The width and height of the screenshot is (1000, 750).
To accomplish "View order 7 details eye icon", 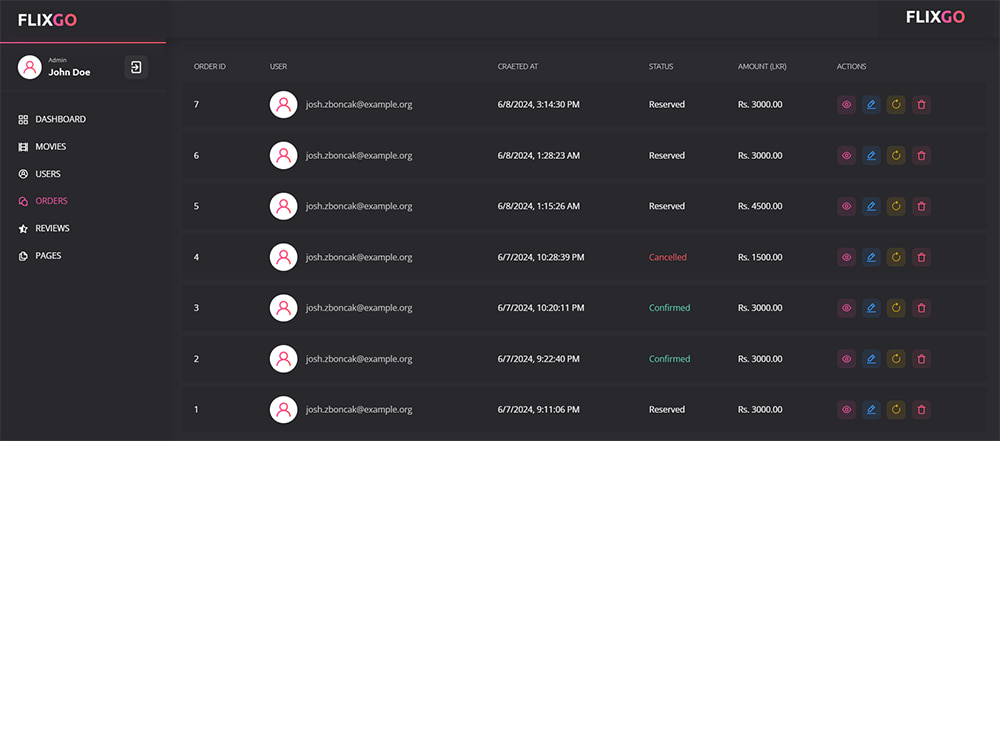I will click(x=846, y=105).
